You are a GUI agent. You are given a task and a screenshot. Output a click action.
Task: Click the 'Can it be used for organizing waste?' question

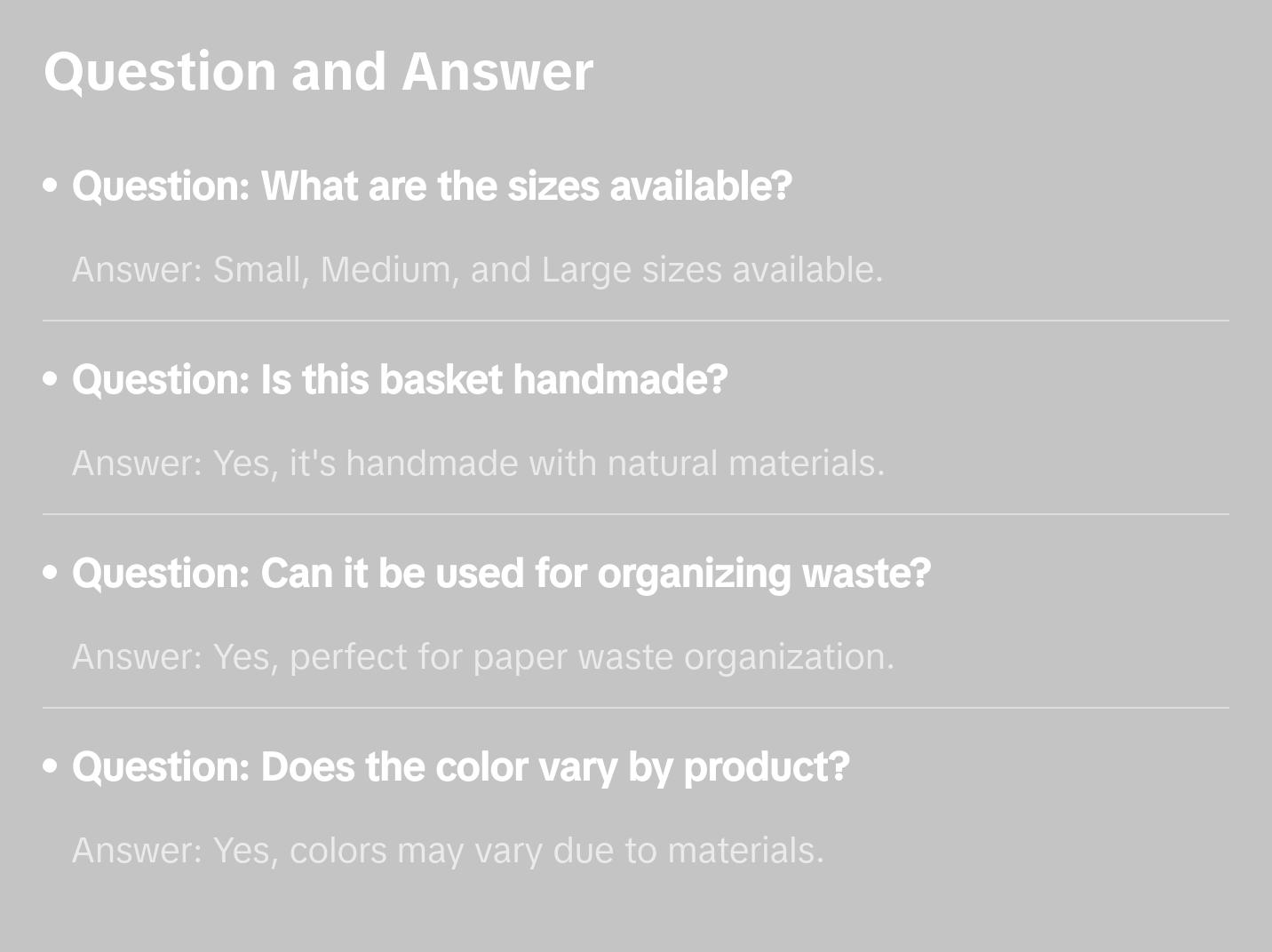pos(501,574)
